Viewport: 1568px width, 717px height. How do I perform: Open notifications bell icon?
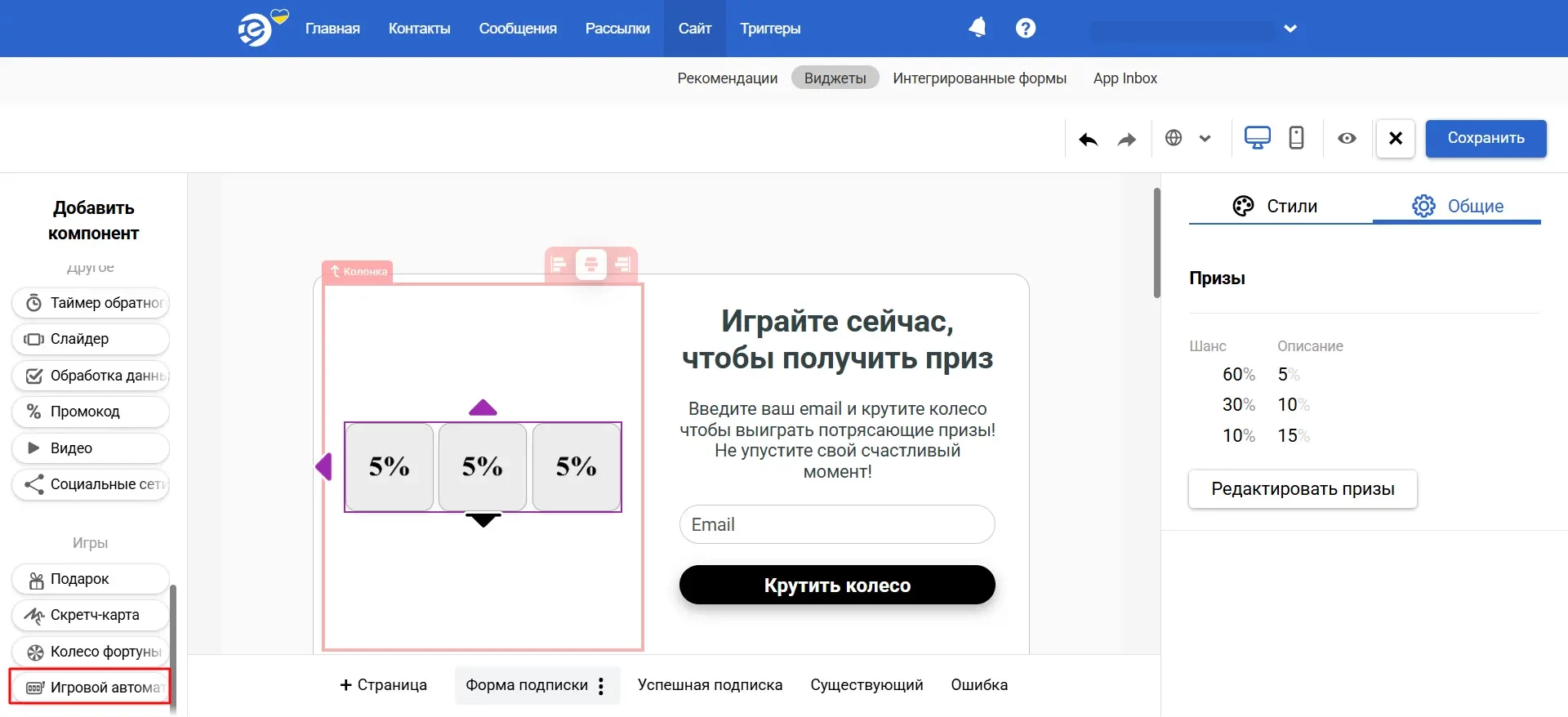[x=977, y=28]
